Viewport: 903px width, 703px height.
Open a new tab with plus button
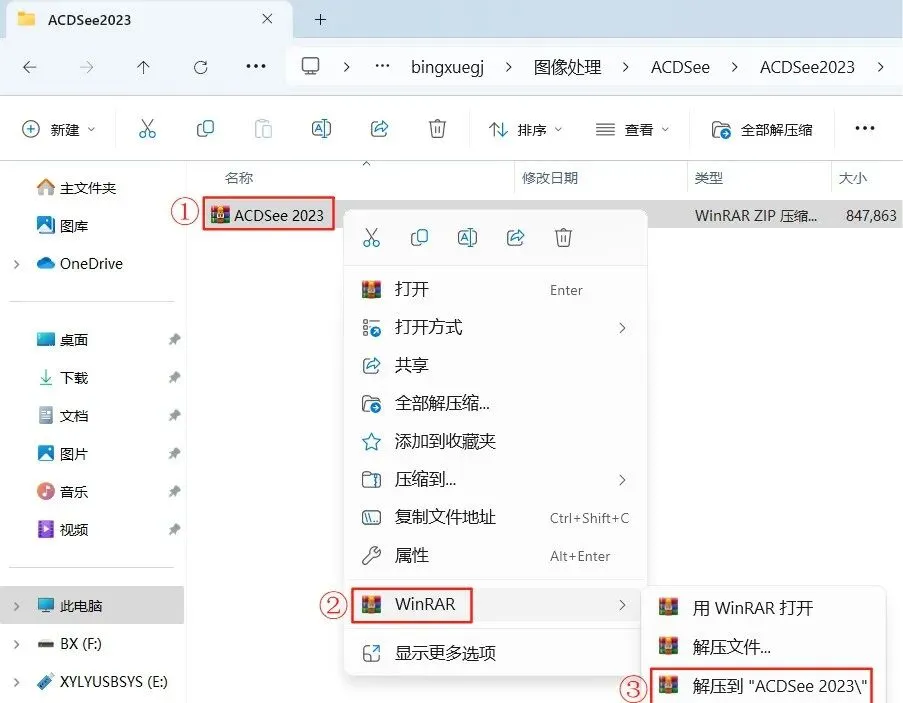(x=321, y=20)
